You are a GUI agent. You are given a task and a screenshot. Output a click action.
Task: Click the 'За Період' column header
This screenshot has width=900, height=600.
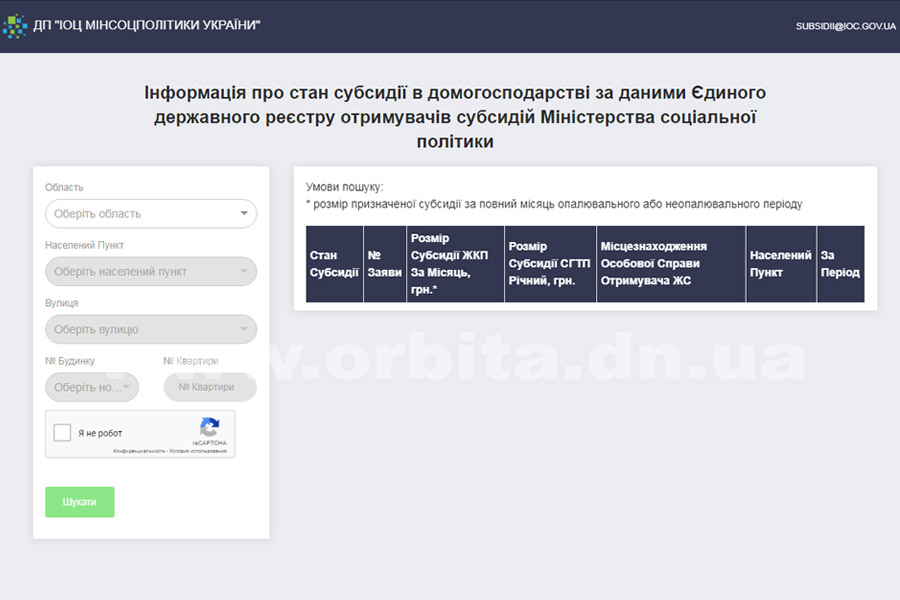(840, 264)
